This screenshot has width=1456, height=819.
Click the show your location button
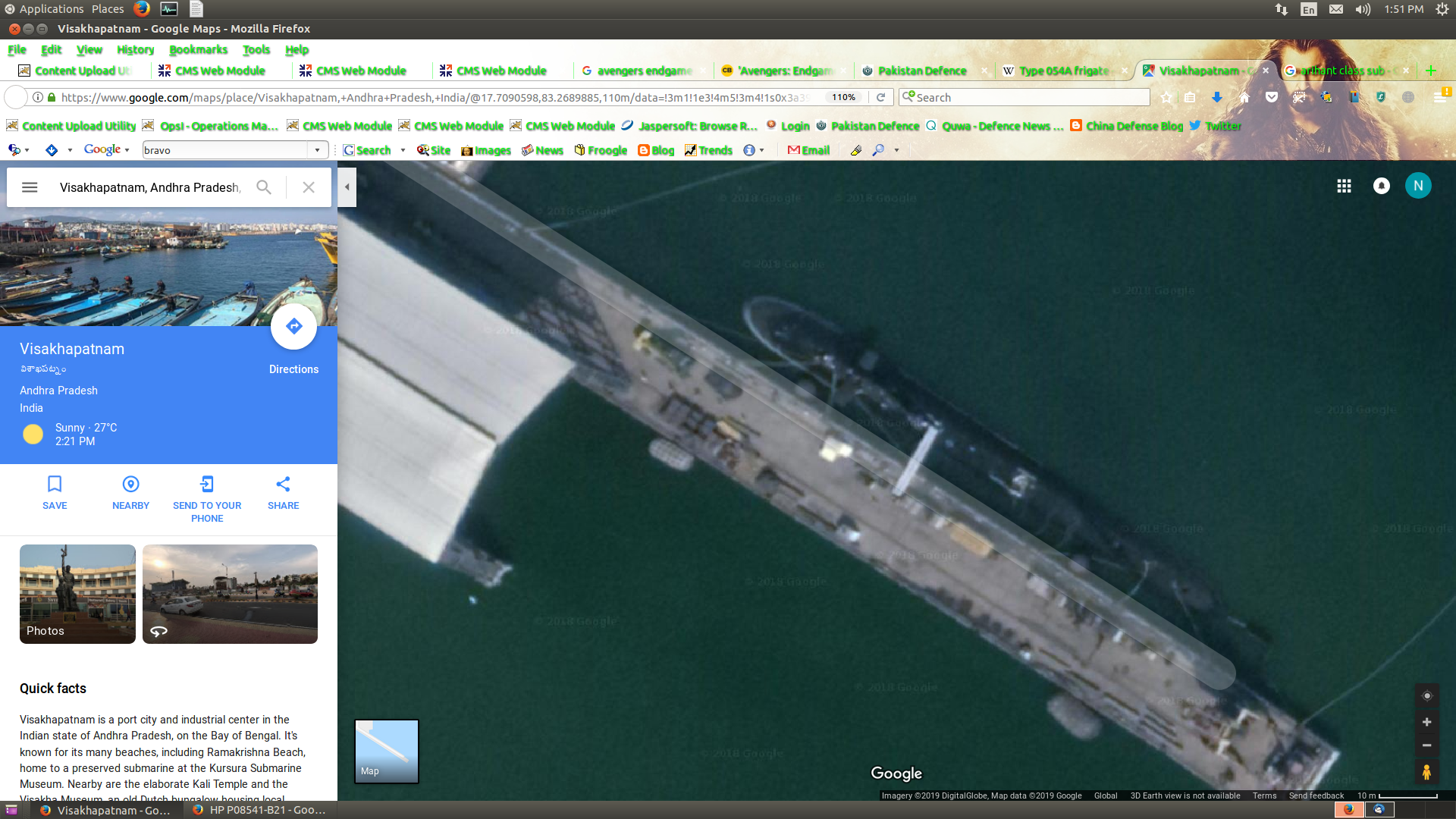point(1426,695)
